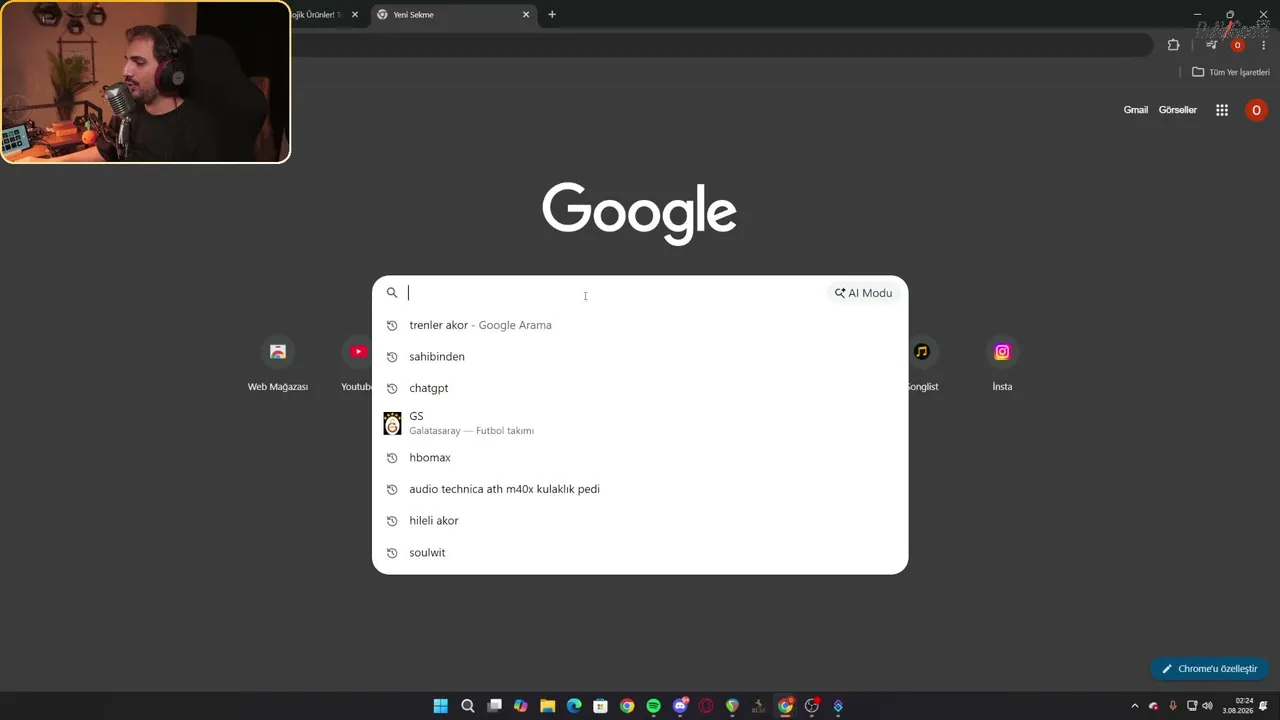Select 'audio technica ath m40x kulaklık pedi'

click(x=640, y=489)
